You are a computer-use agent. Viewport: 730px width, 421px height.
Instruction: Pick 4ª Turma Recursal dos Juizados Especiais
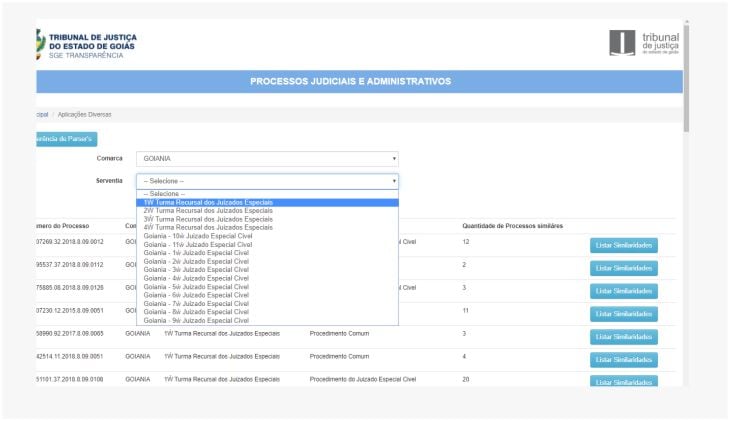(x=267, y=228)
